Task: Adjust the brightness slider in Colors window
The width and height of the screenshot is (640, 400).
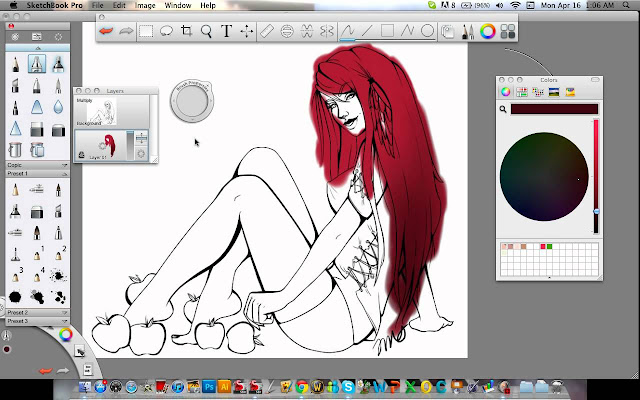Action: click(x=596, y=176)
